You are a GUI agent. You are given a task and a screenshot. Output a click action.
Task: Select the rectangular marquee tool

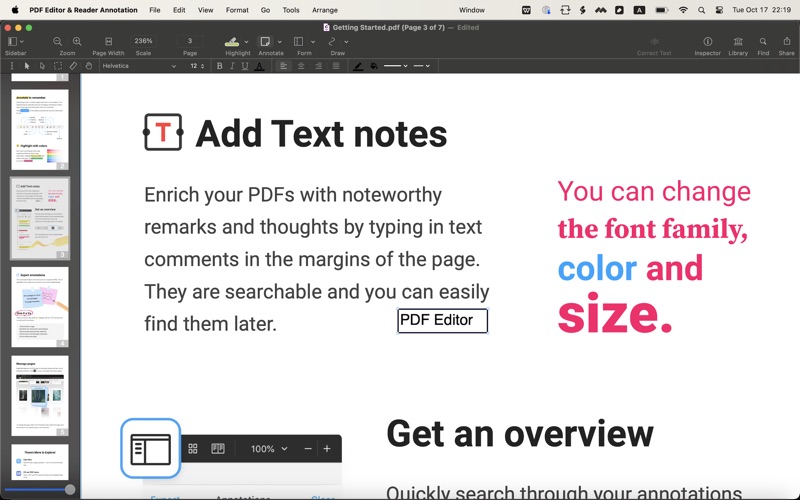[58, 66]
